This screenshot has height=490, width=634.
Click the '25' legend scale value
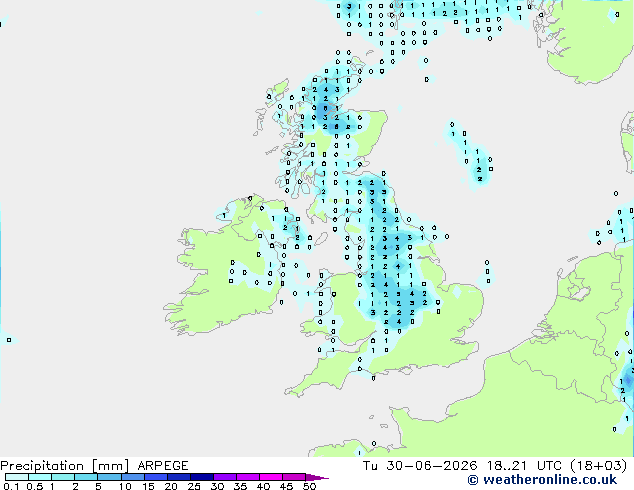(x=194, y=486)
